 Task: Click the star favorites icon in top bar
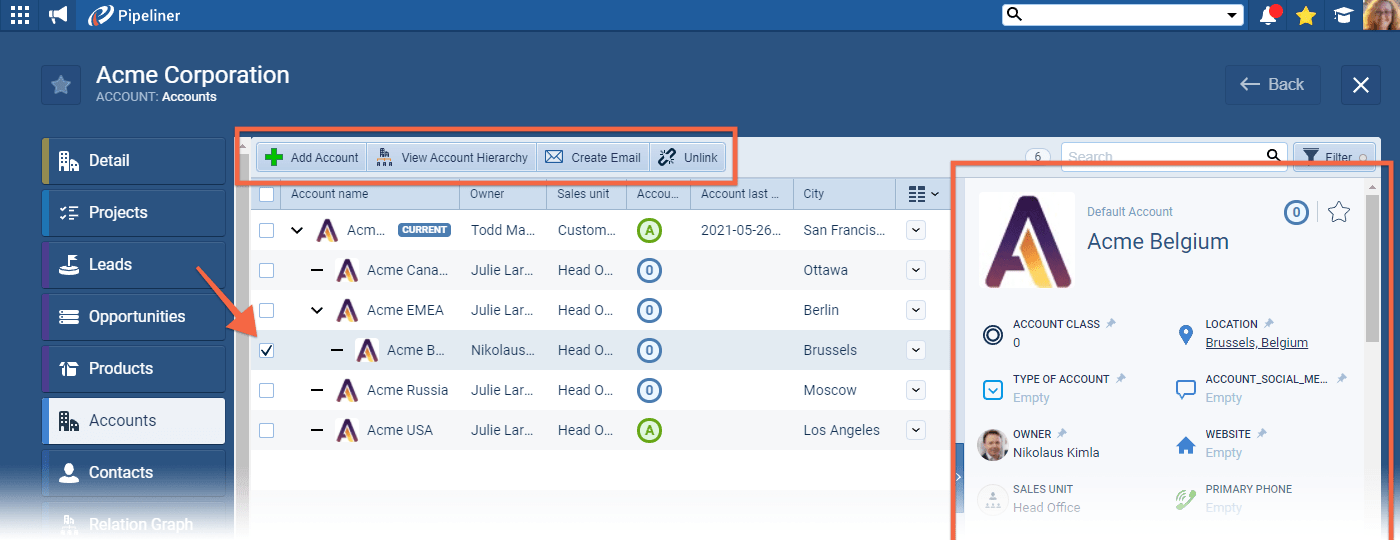[x=1305, y=15]
